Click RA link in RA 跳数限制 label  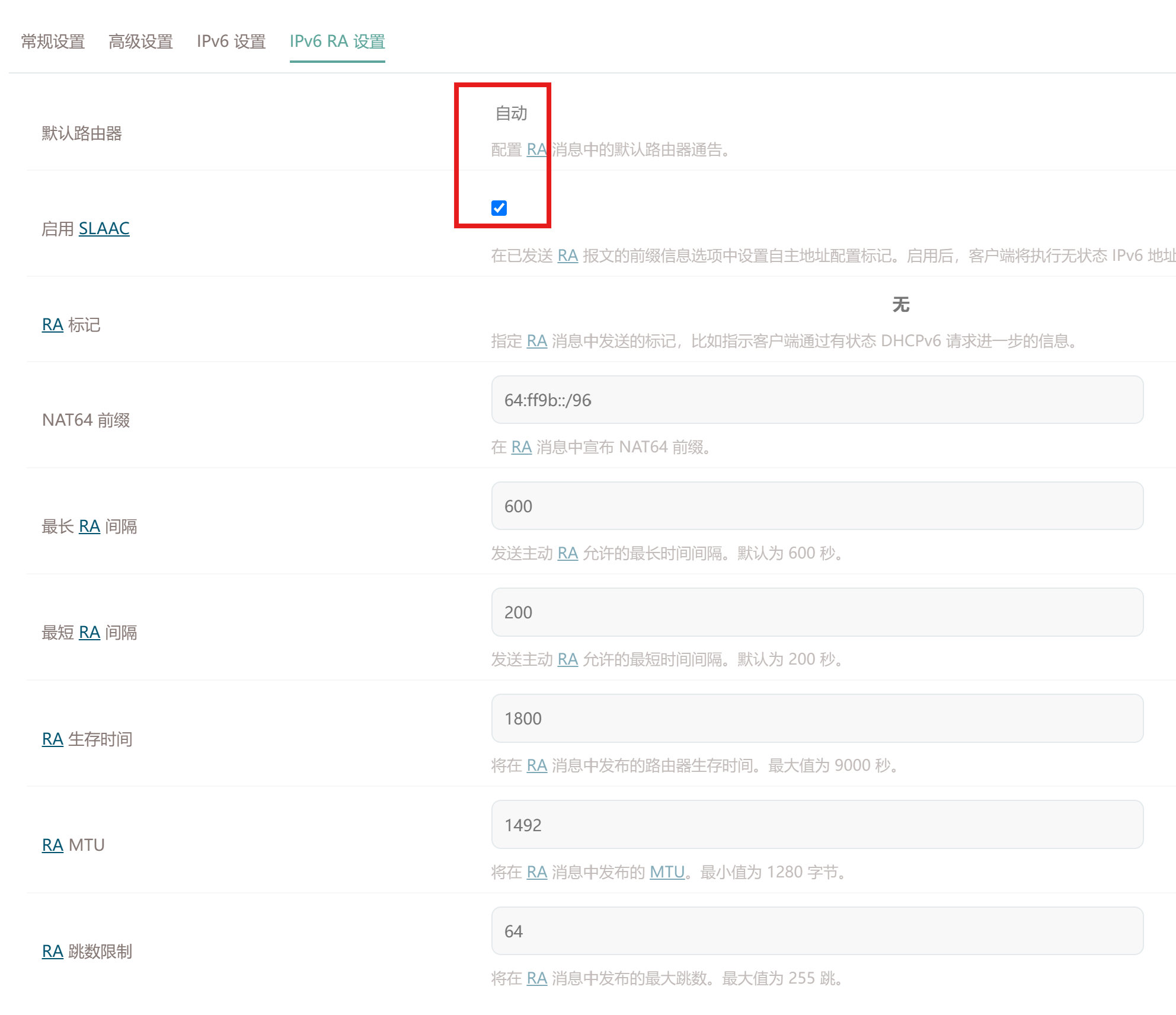pyautogui.click(x=52, y=952)
